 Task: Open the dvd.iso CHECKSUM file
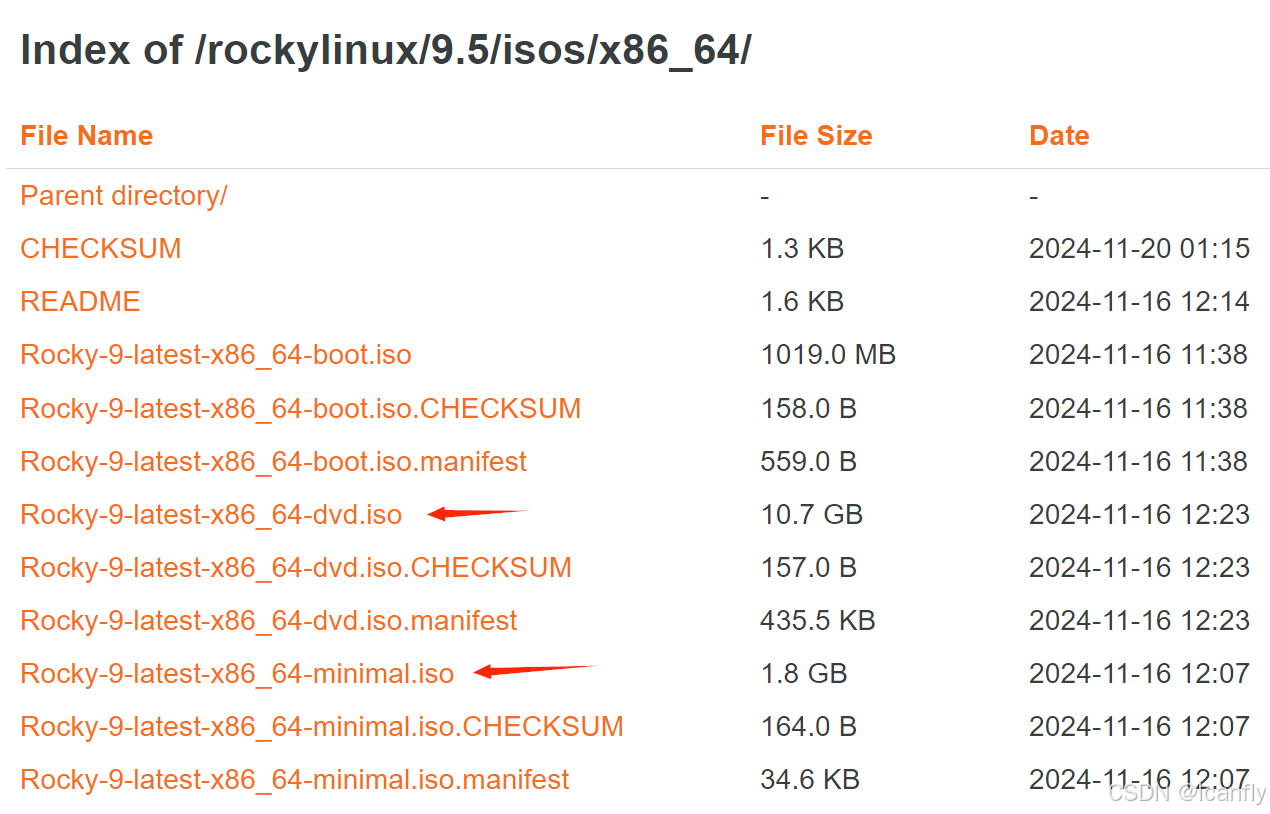(x=295, y=567)
